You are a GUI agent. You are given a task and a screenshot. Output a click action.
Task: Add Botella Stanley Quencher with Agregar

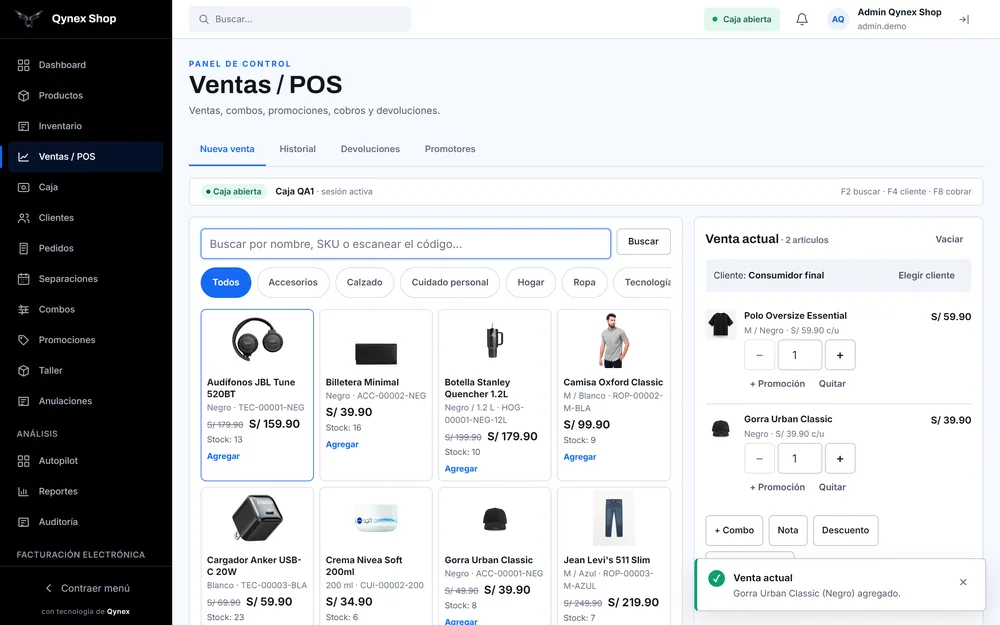click(x=460, y=469)
